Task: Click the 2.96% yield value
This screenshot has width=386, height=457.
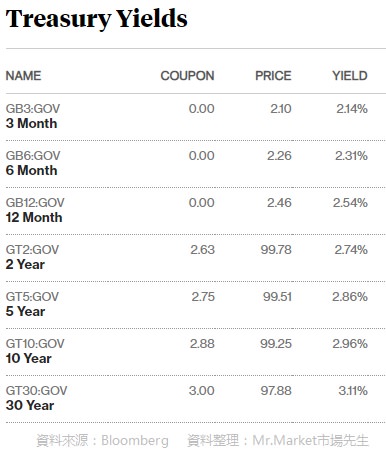Action: tap(350, 344)
